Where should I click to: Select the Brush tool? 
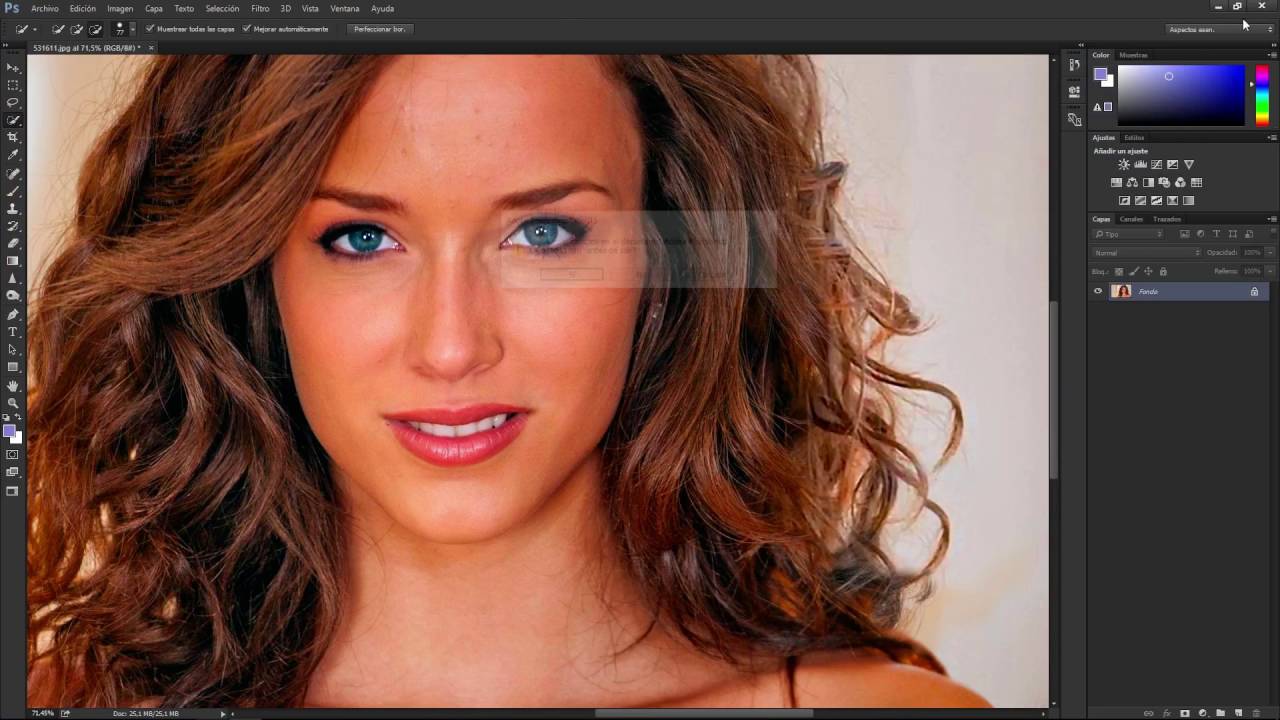pyautogui.click(x=13, y=190)
